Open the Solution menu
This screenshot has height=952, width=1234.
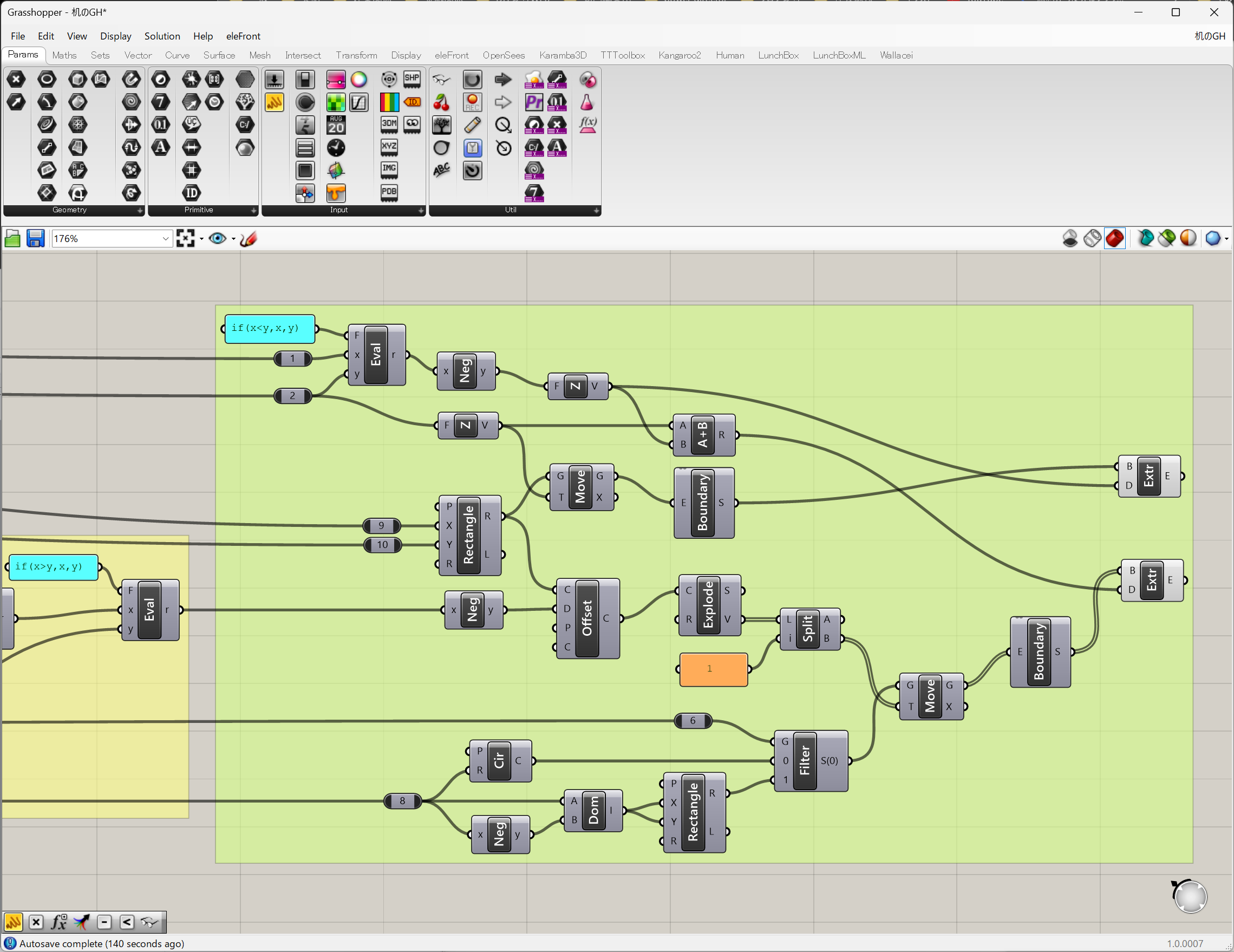click(162, 36)
